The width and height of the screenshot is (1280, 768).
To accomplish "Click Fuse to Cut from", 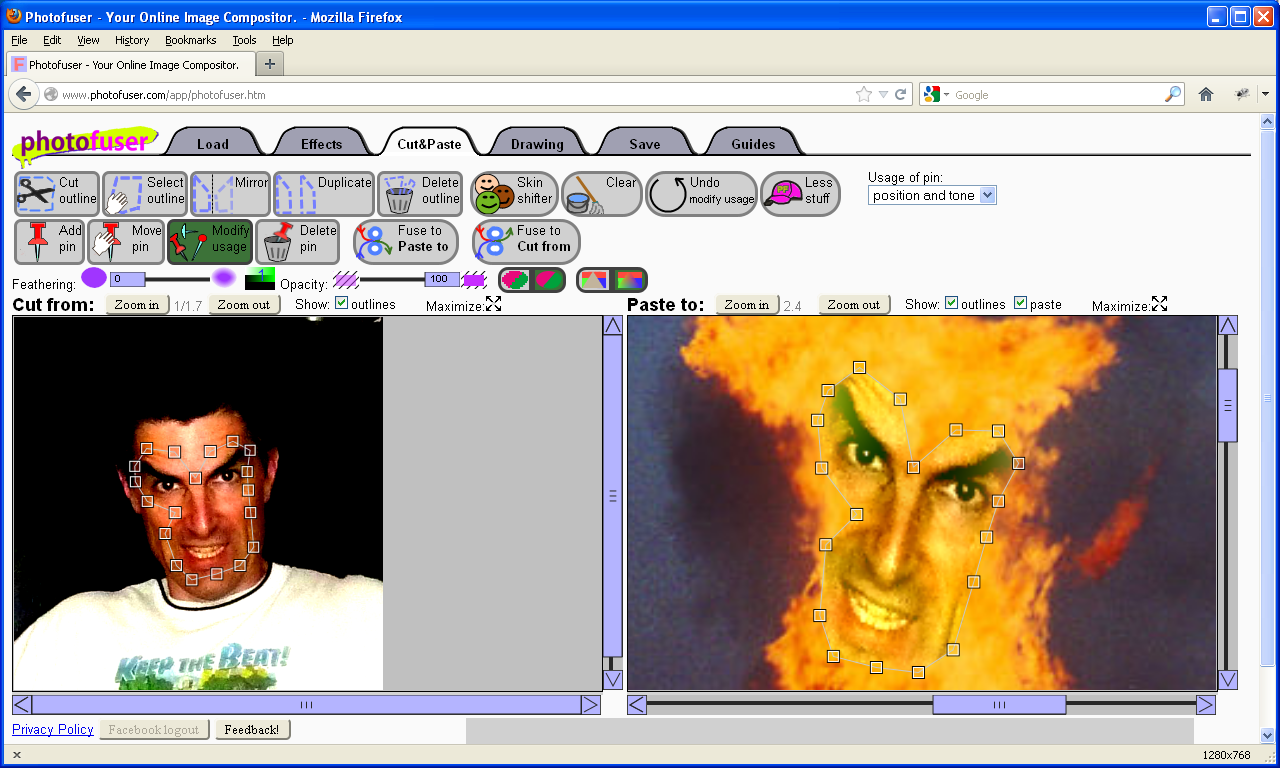I will 526,242.
